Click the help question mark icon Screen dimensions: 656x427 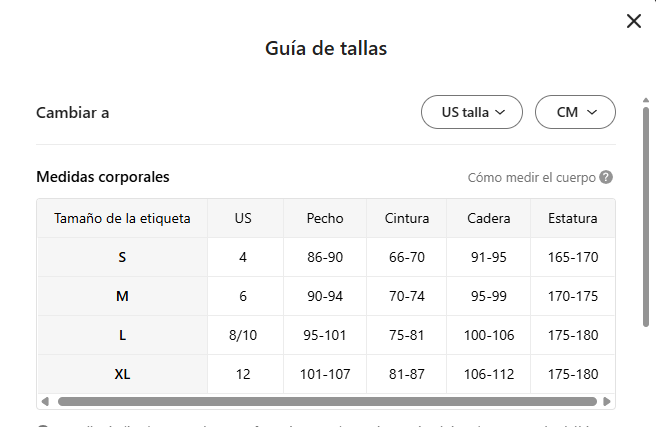606,178
